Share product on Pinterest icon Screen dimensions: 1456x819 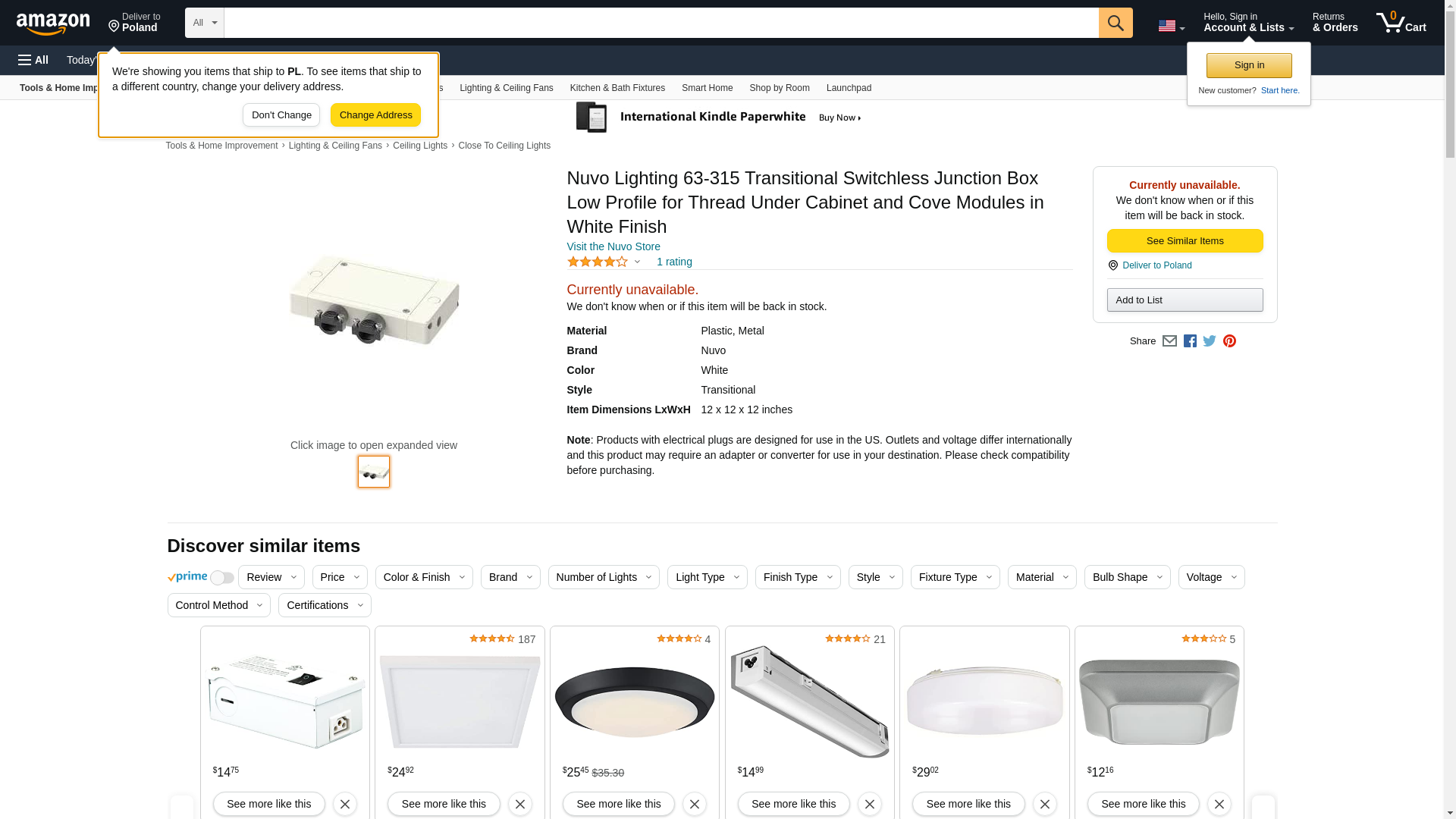coord(1229,341)
